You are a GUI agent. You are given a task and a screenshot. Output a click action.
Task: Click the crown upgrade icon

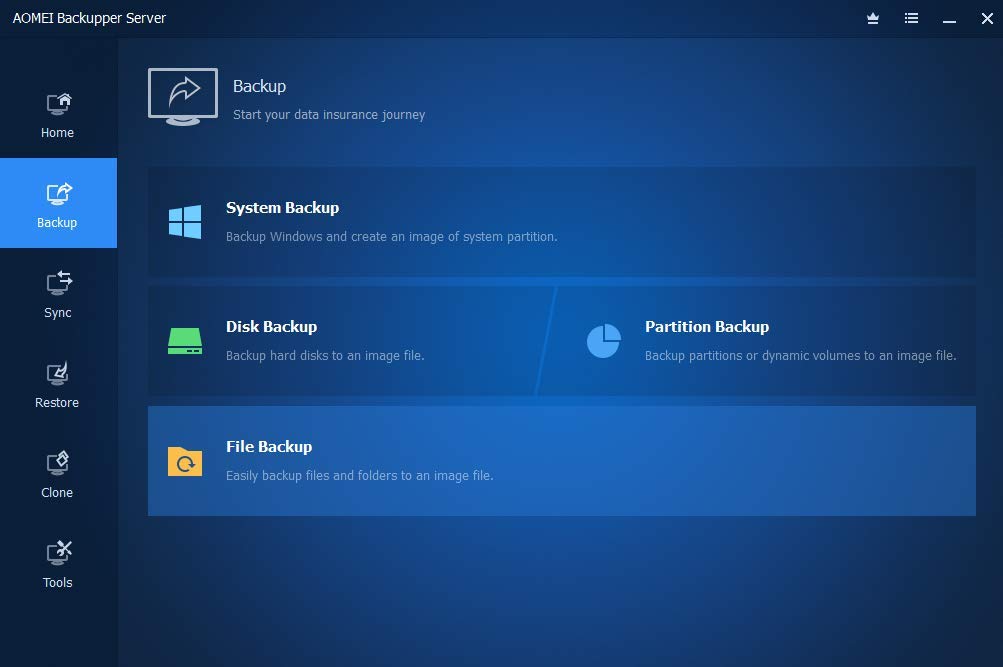pyautogui.click(x=873, y=19)
